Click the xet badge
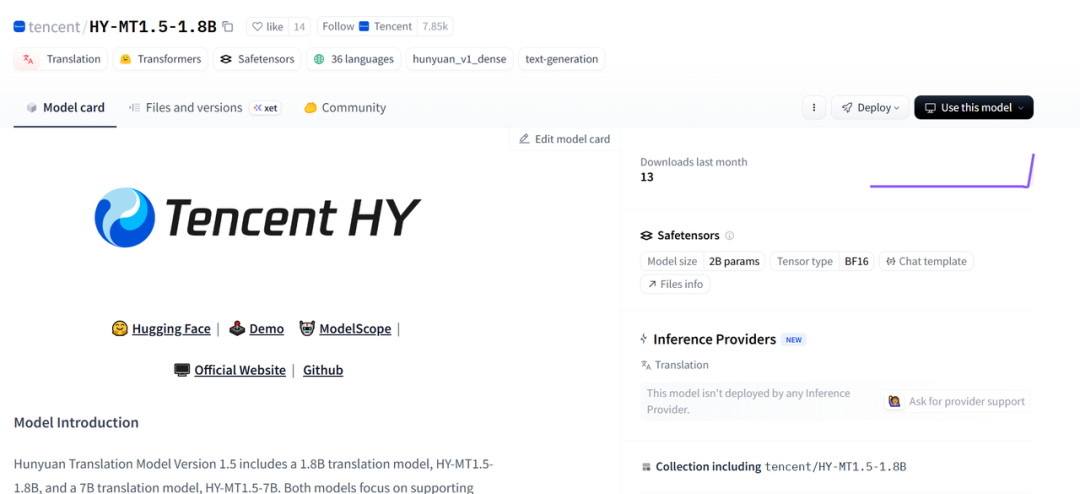The width and height of the screenshot is (1080, 494). point(265,108)
